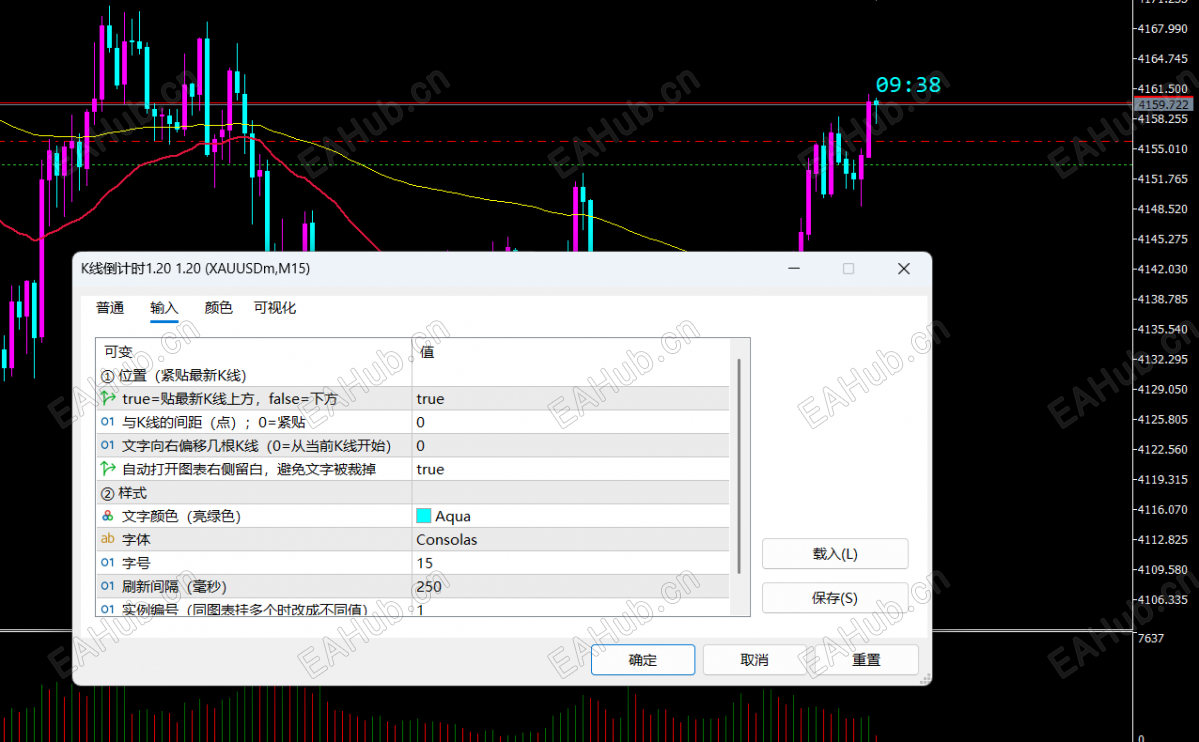
Task: Switch to the 颜色 tab
Action: point(218,308)
